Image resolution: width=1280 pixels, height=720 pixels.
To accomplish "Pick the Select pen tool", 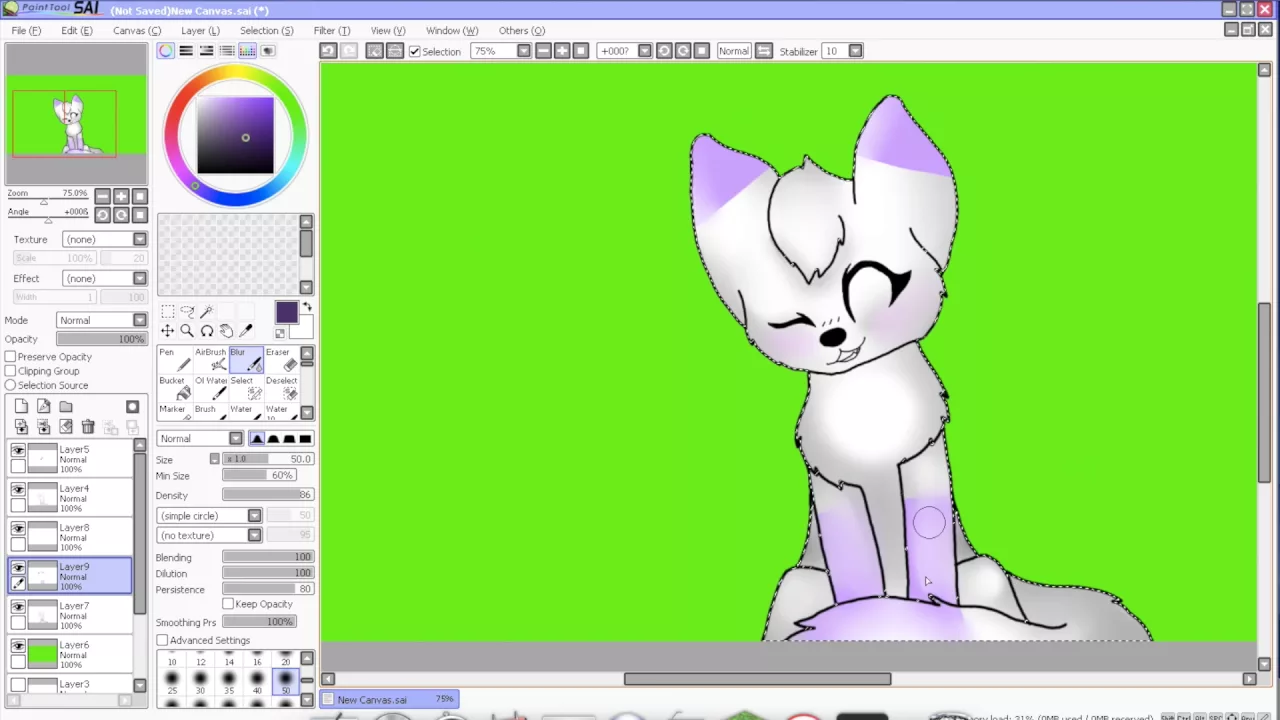I will pos(246,388).
